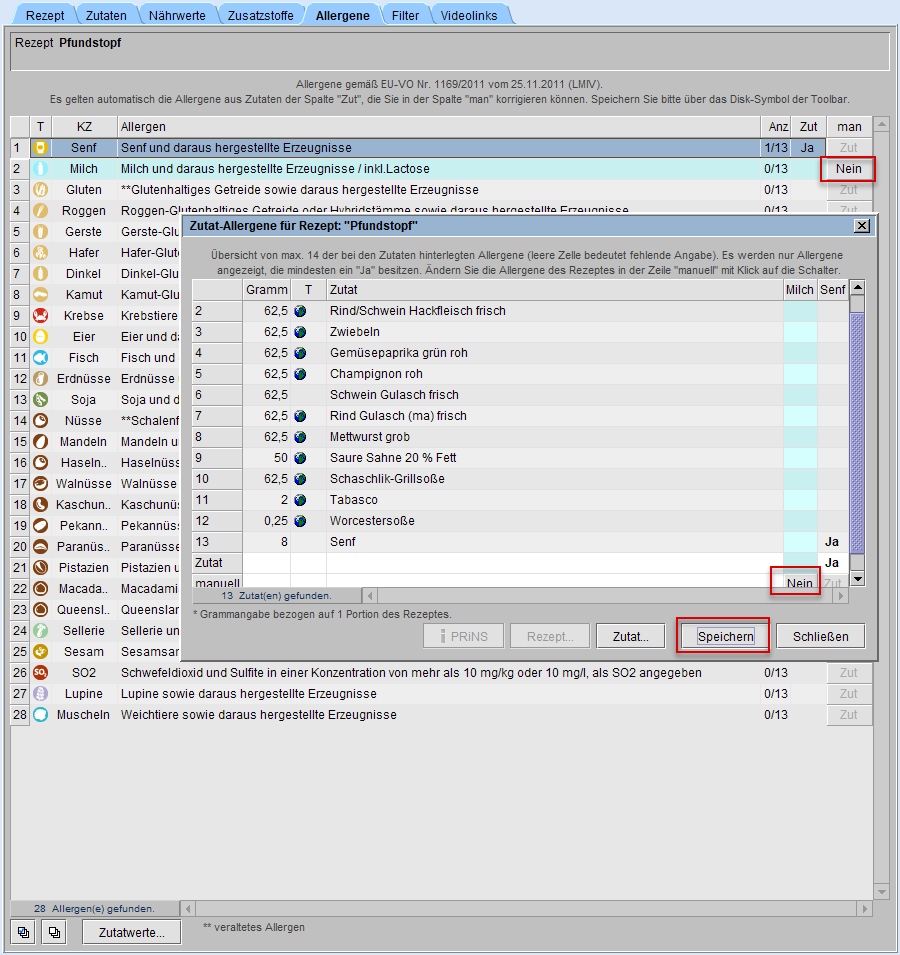The width and height of the screenshot is (900, 955).
Task: Click the Soja allergen icon
Action: (x=41, y=400)
